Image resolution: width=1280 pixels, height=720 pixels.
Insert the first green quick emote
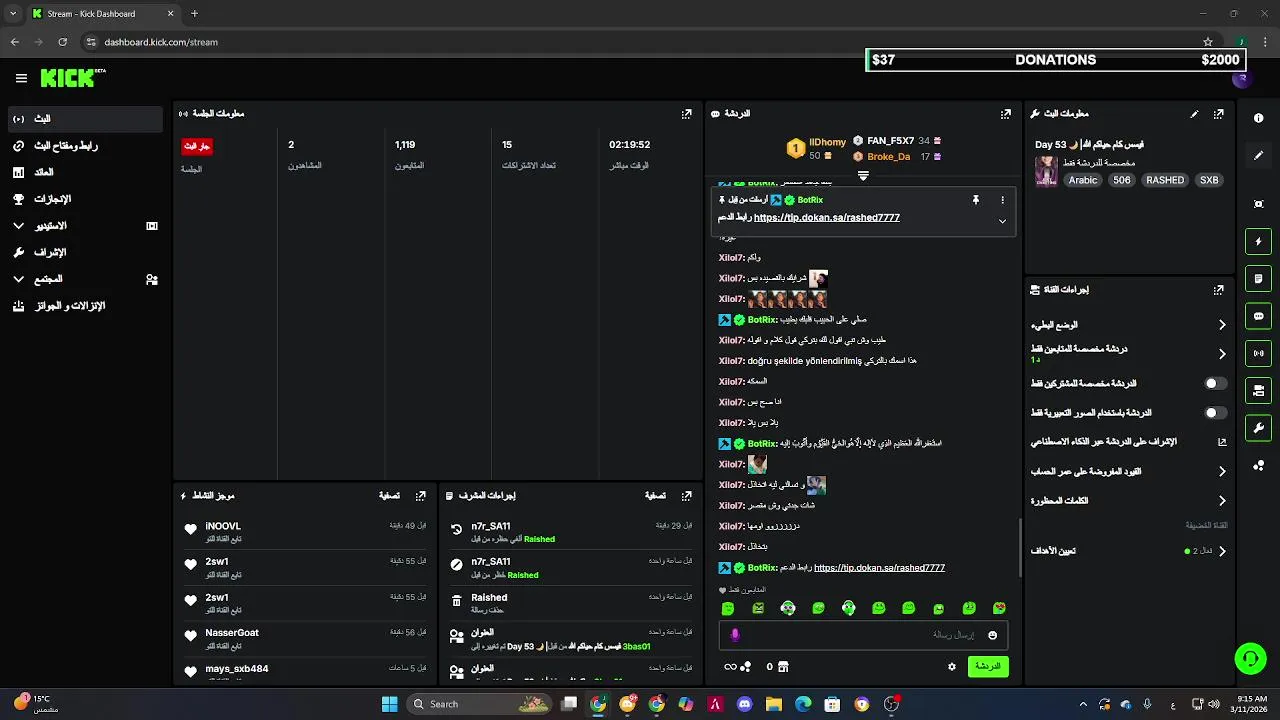click(728, 608)
